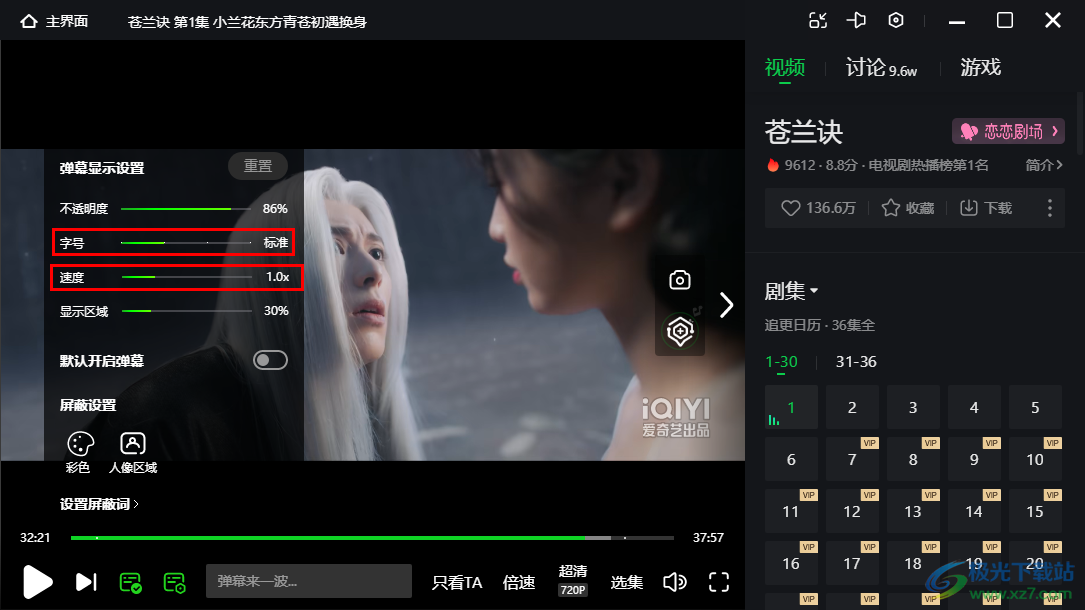Screen dimensions: 1085x610
Task: Adjust the 不透明度 opacity slider
Action: click(186, 208)
